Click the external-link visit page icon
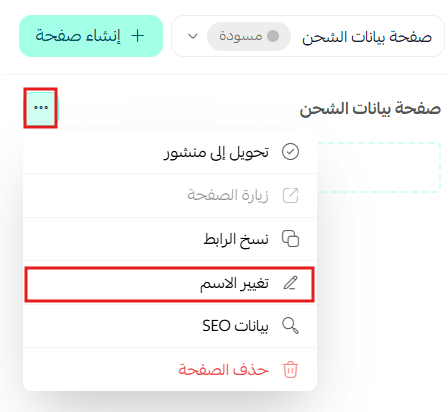Image resolution: width=448 pixels, height=412 pixels. [290, 195]
